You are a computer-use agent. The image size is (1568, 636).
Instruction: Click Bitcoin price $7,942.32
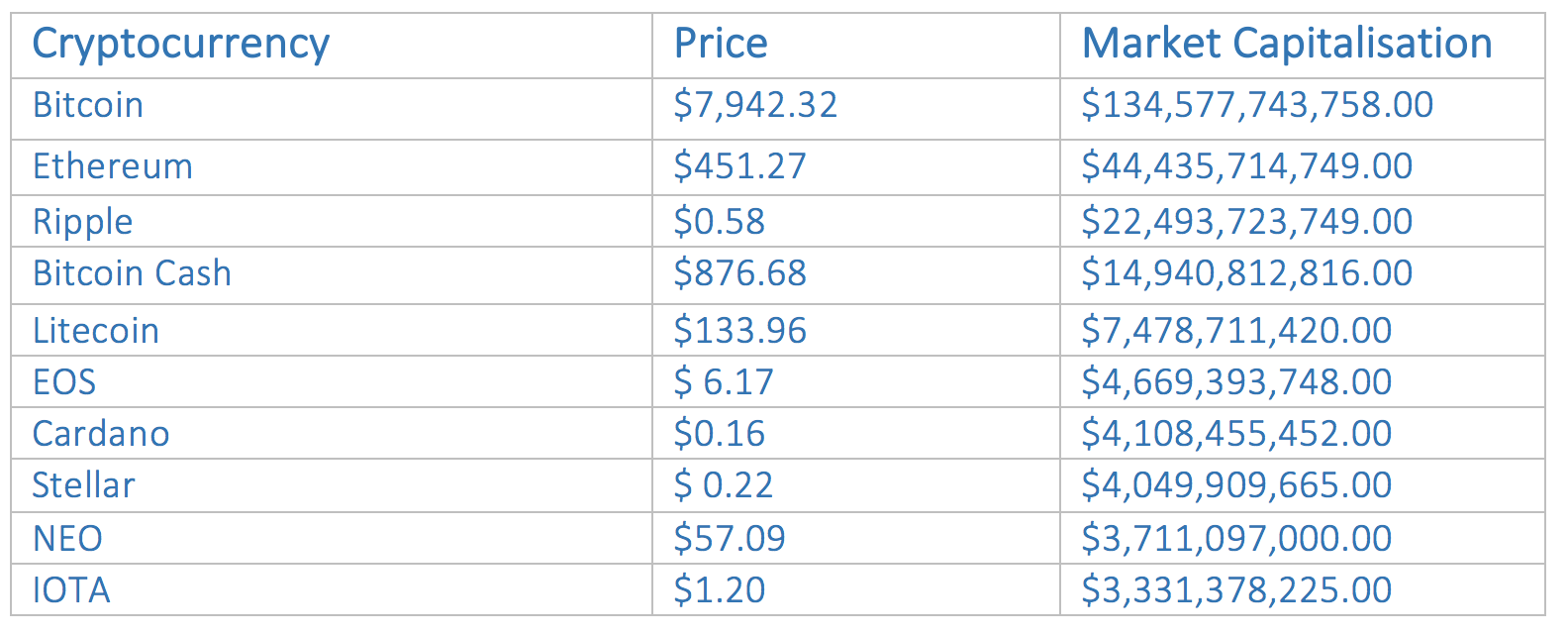click(x=755, y=105)
